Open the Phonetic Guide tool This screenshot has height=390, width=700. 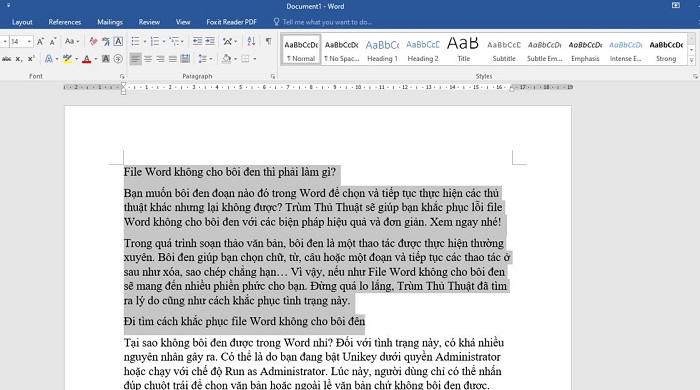106,41
